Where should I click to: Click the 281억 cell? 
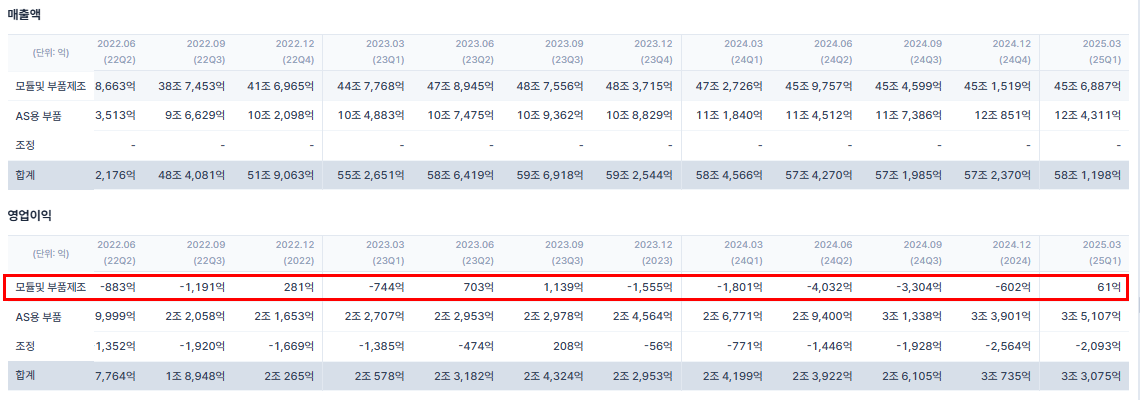[300, 287]
